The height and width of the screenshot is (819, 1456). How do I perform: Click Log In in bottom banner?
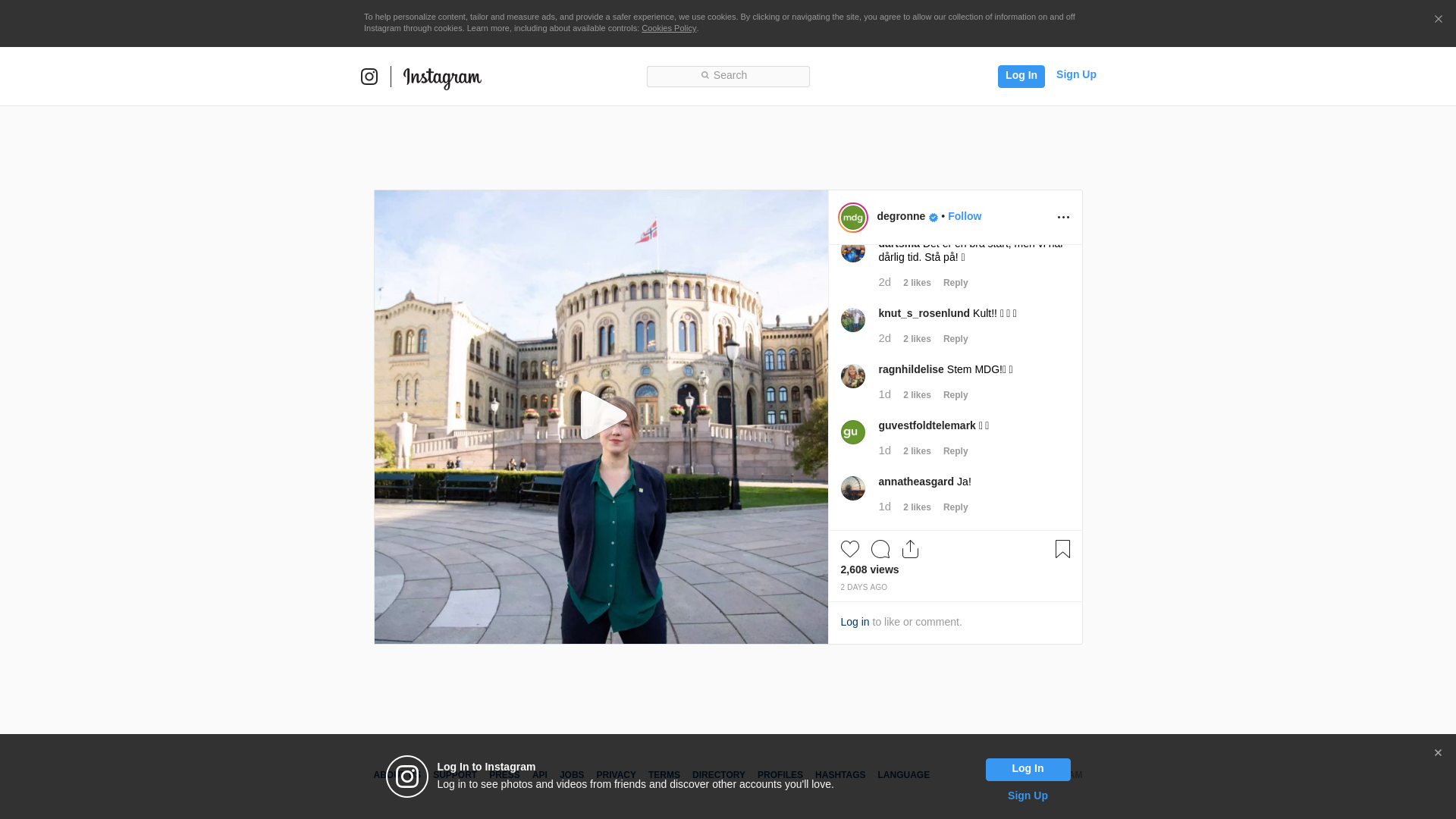coord(1028,769)
